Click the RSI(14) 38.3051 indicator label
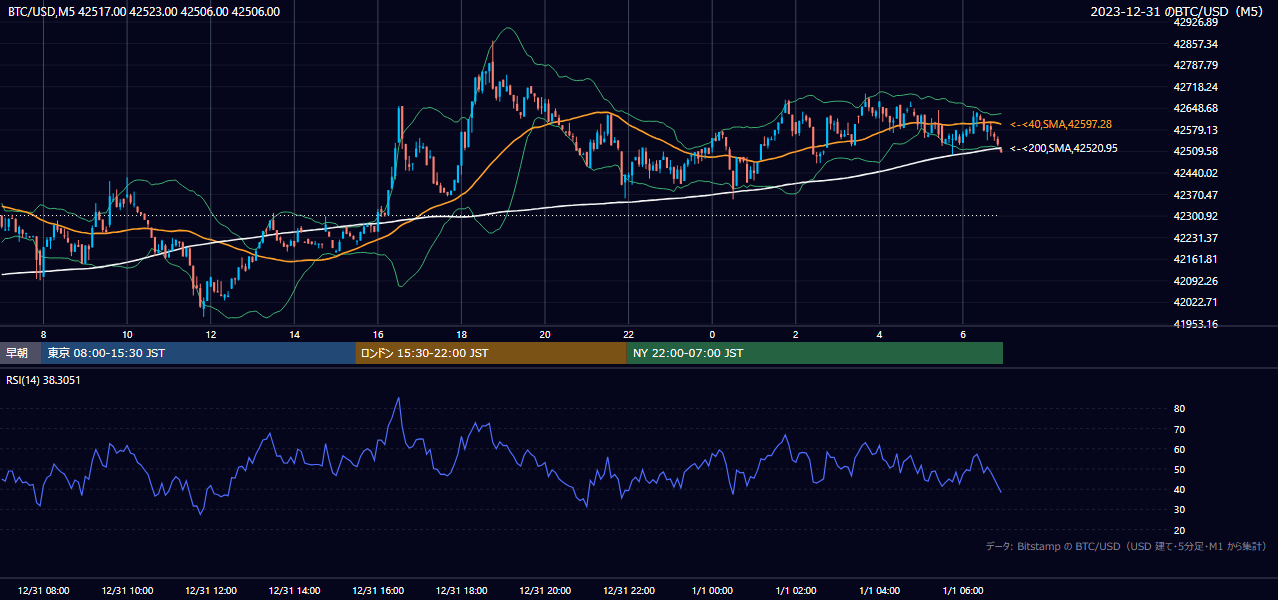 point(44,380)
